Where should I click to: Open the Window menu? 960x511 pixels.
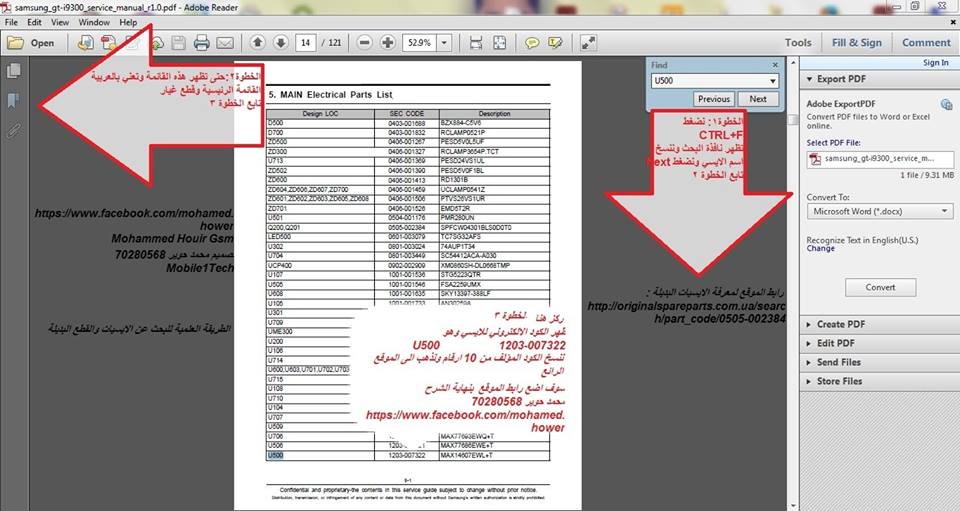[x=94, y=22]
